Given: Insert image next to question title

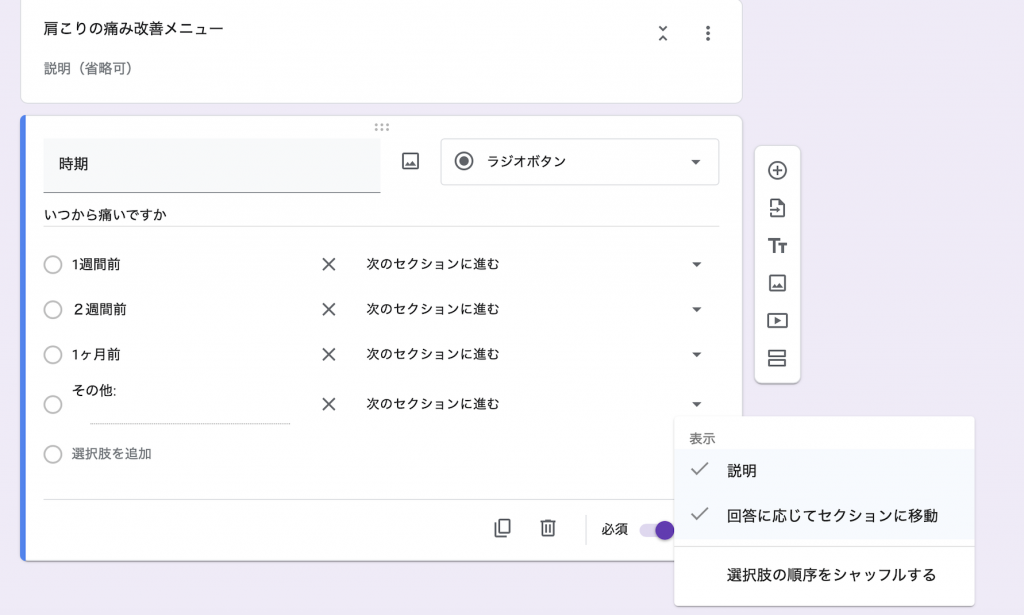Looking at the screenshot, I should click(410, 162).
